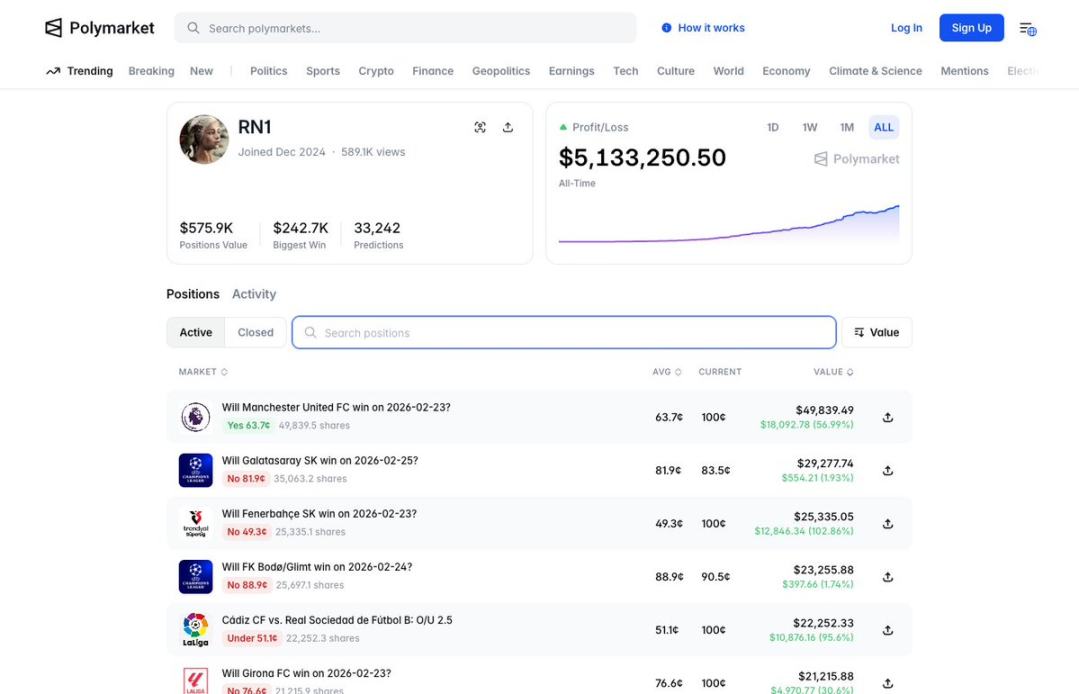Open the Value sort dropdown
The image size is (1079, 694).
pos(876,332)
